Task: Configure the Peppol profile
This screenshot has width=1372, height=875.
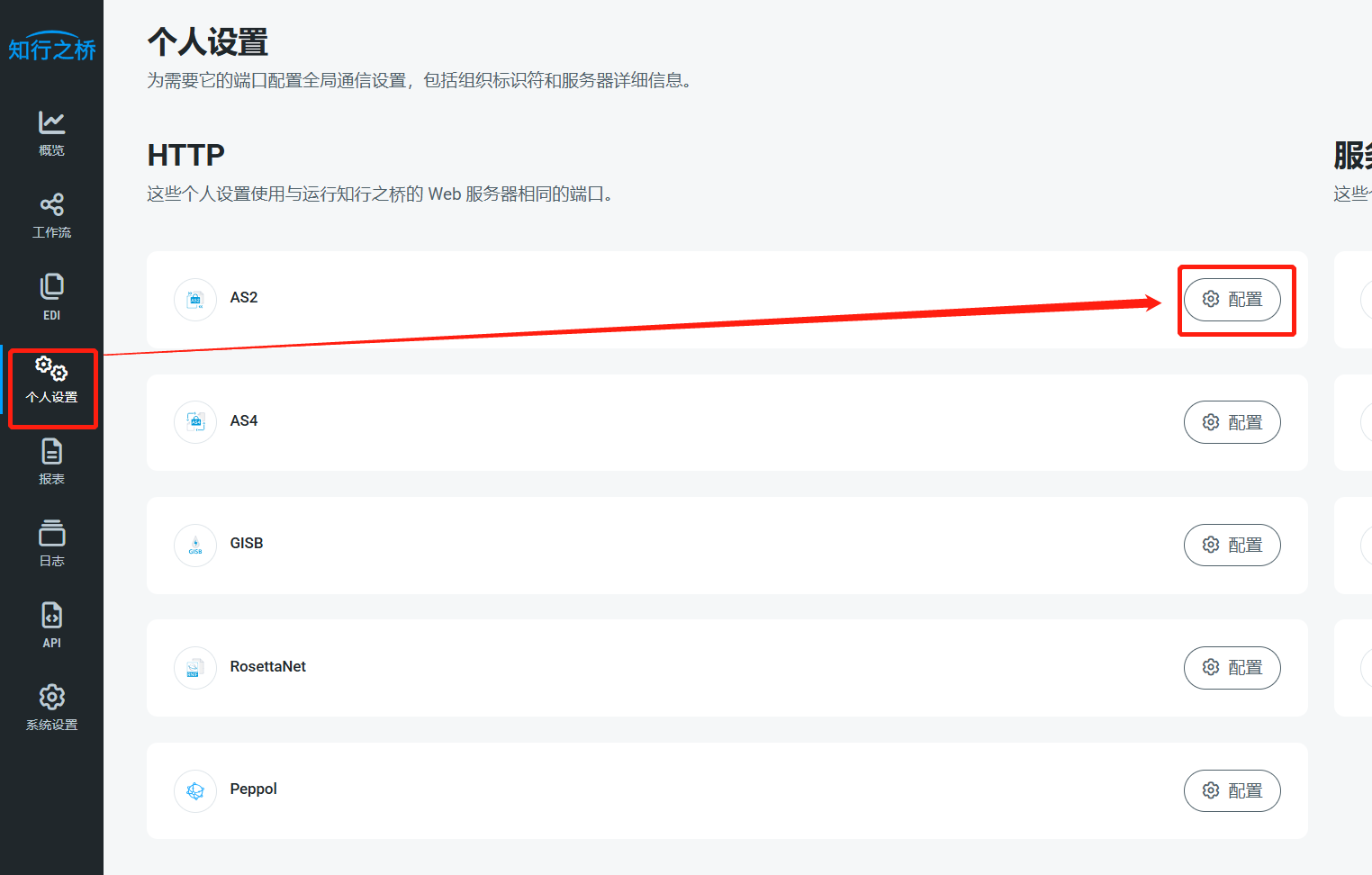Action: [x=1232, y=790]
